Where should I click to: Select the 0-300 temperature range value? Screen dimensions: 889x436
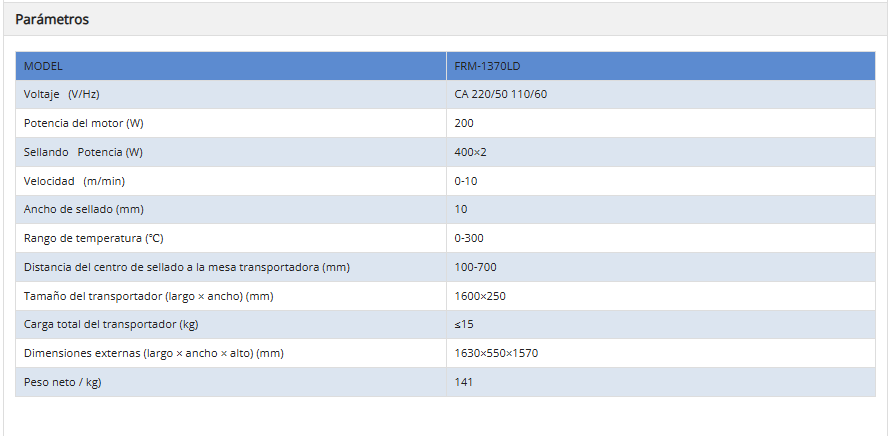pos(470,238)
